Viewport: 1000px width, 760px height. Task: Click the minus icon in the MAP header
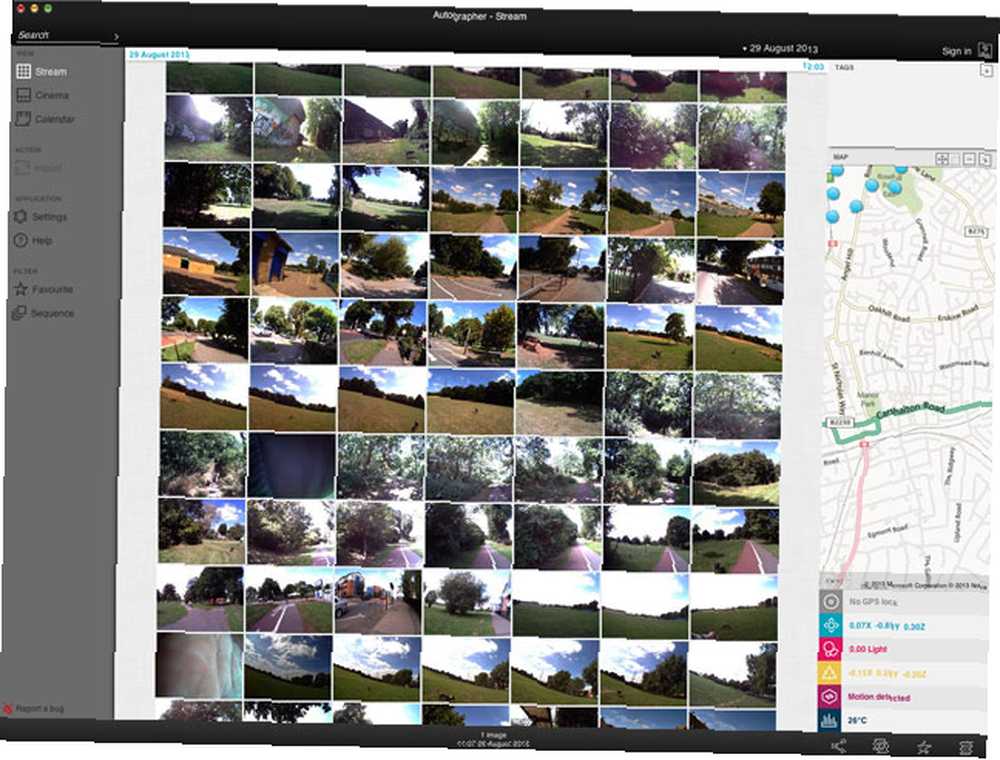(x=969, y=159)
